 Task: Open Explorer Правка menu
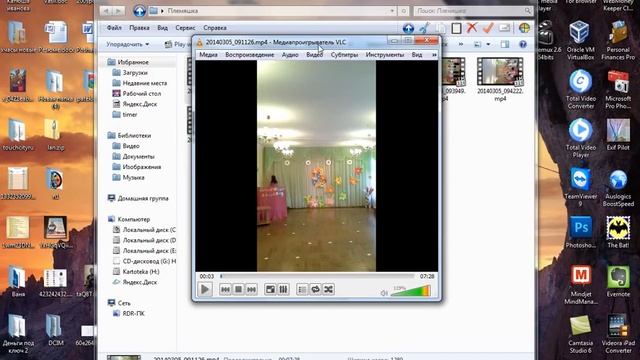coord(139,28)
